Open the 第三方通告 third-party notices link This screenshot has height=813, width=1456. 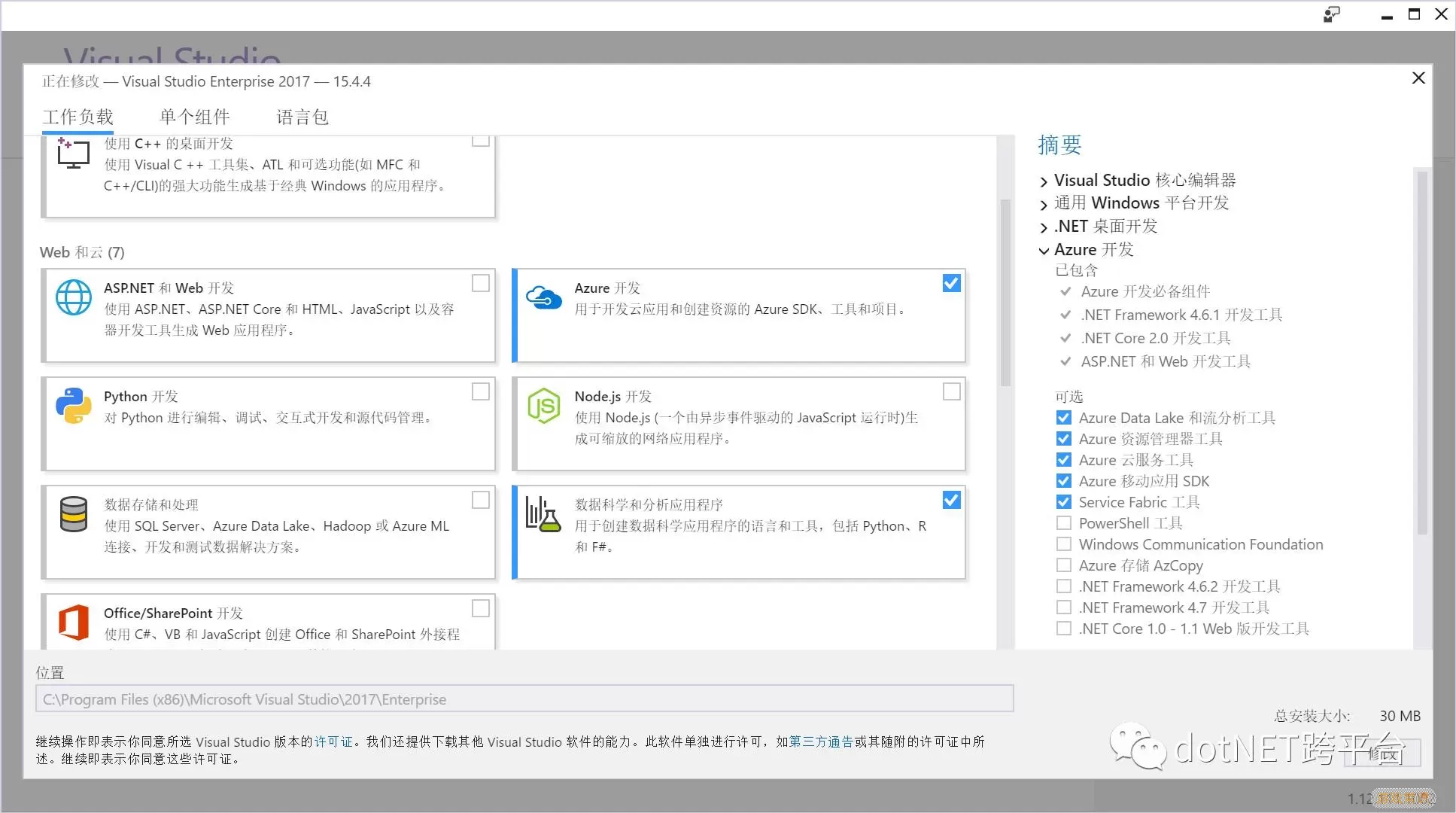point(821,741)
